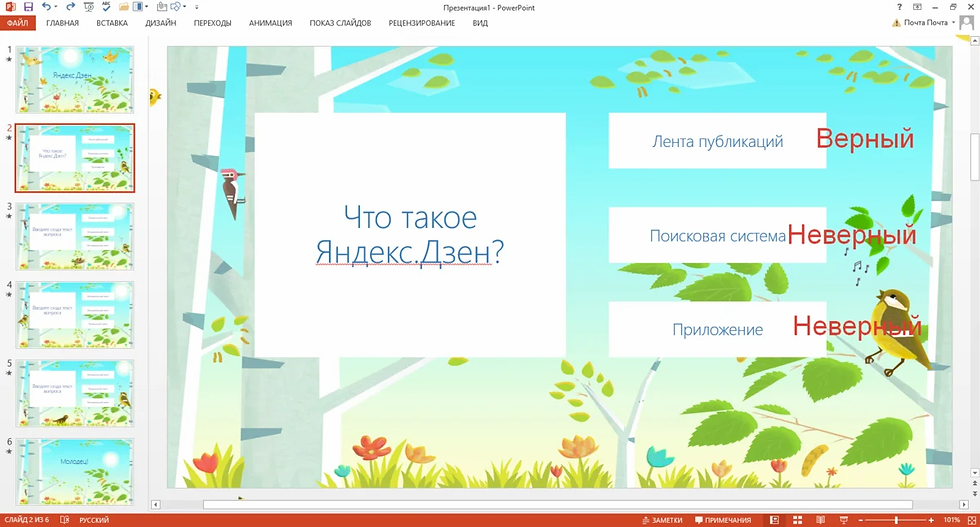
Task: Redo the last undone action
Action: (71, 7)
